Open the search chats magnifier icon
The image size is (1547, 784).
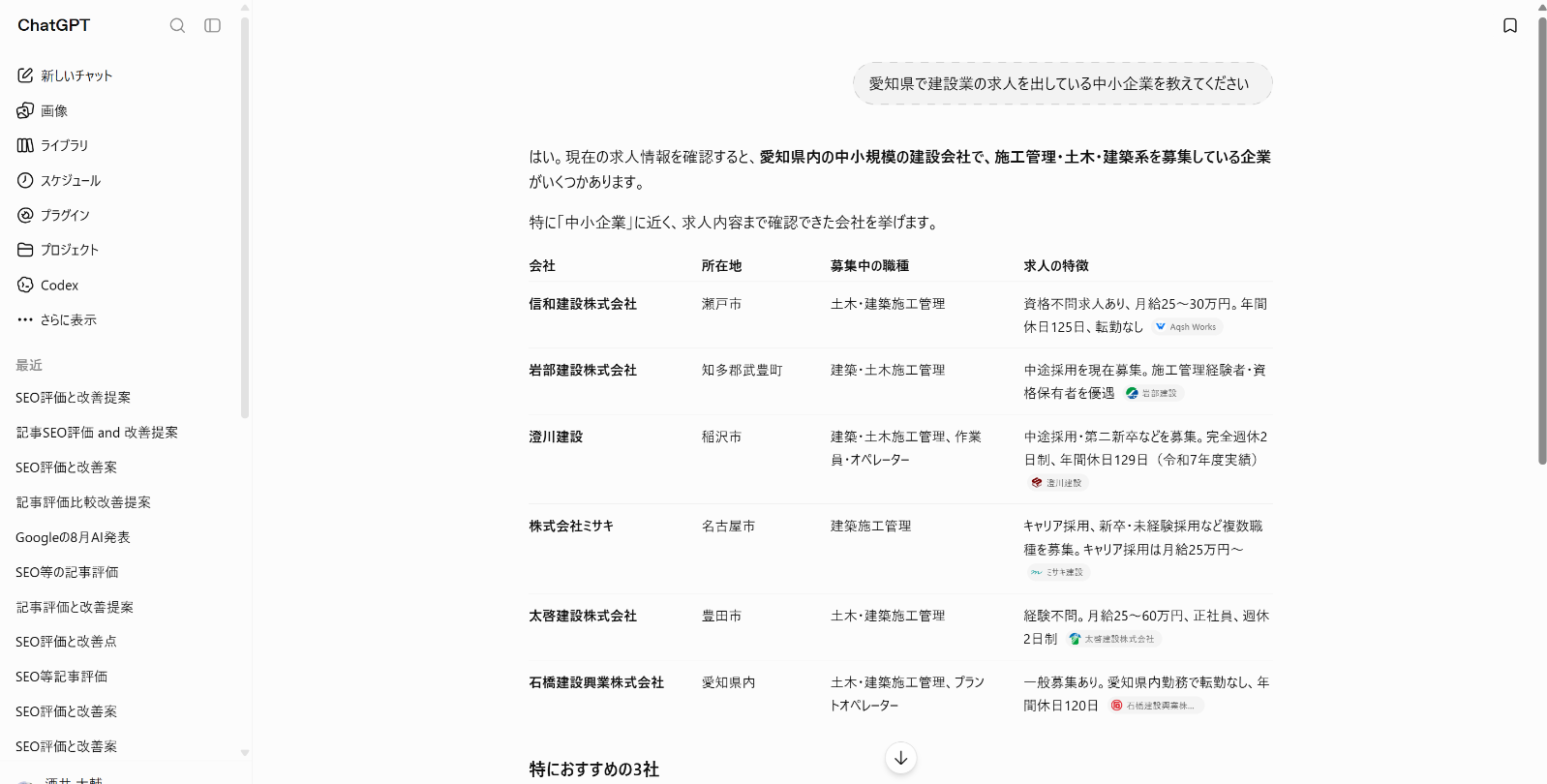click(x=177, y=25)
